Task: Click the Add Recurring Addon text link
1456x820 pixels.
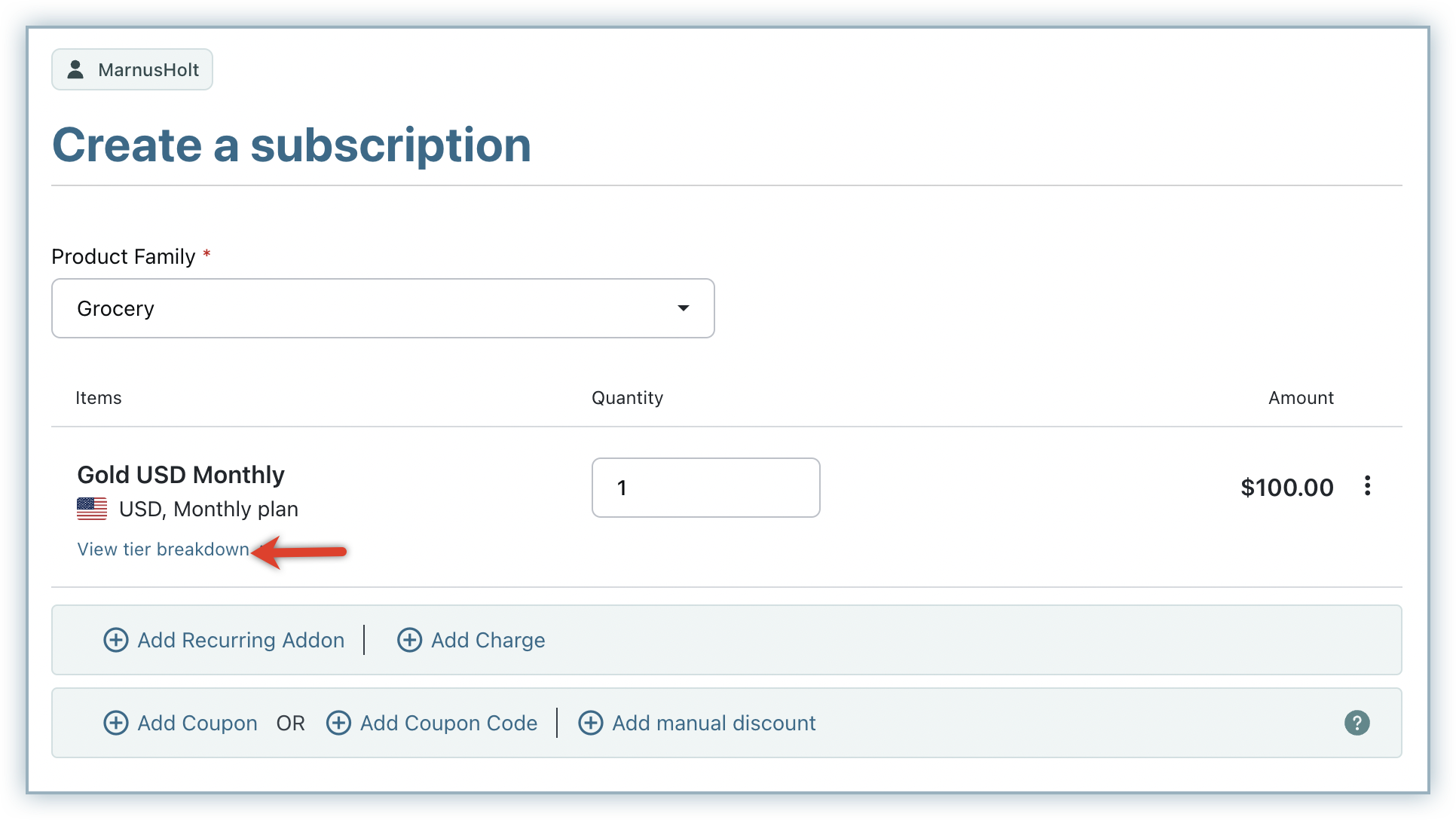Action: coord(240,640)
